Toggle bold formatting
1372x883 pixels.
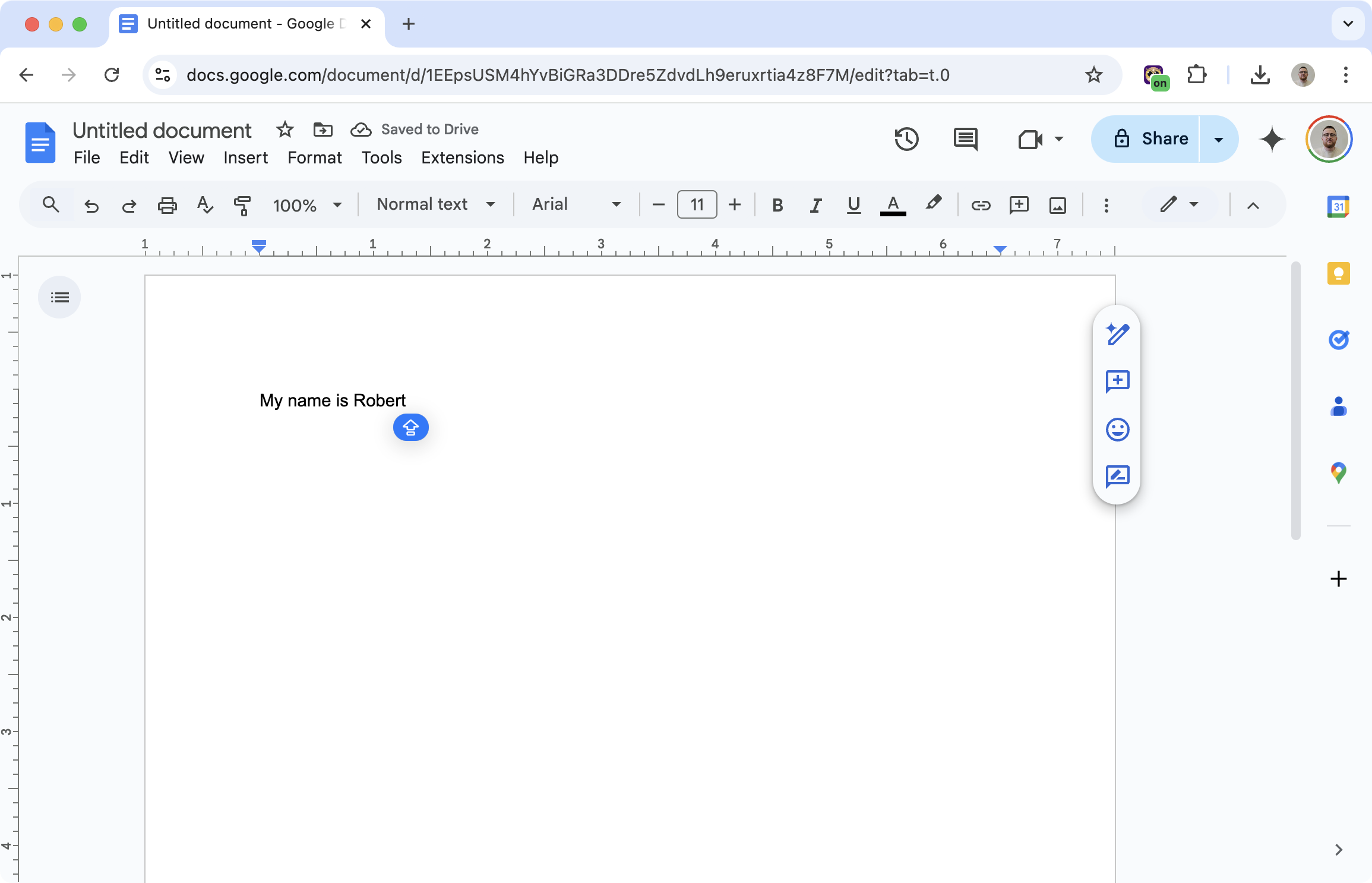pos(777,205)
